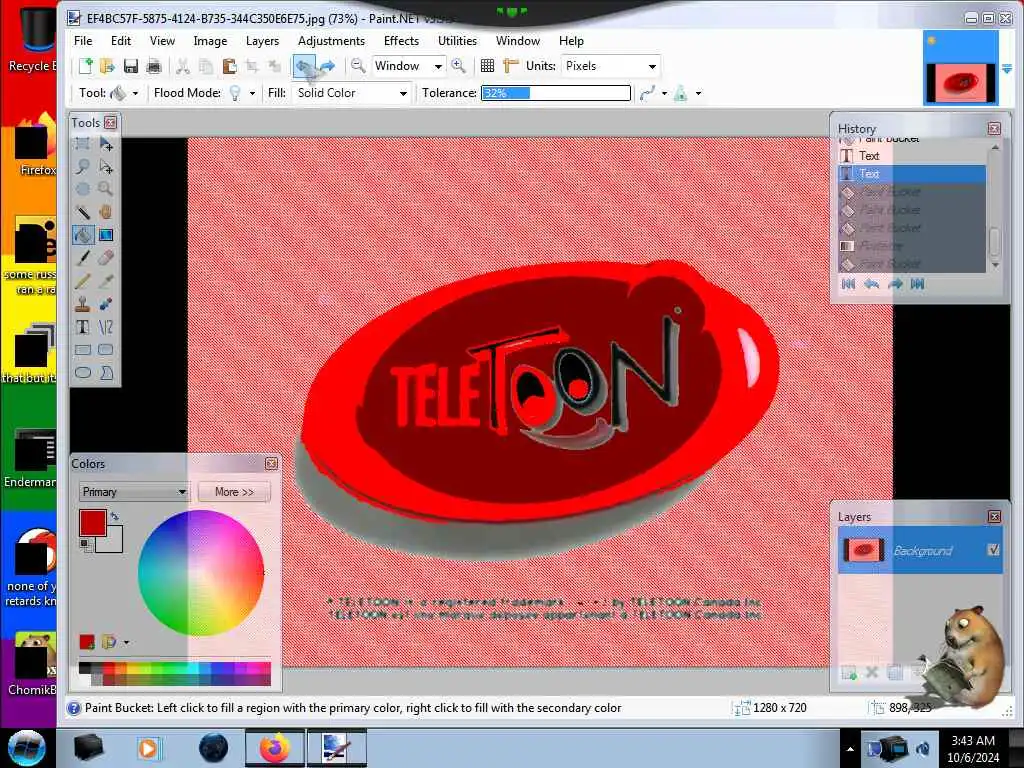Click the History panel redo arrow
The width and height of the screenshot is (1024, 768).
coord(895,283)
